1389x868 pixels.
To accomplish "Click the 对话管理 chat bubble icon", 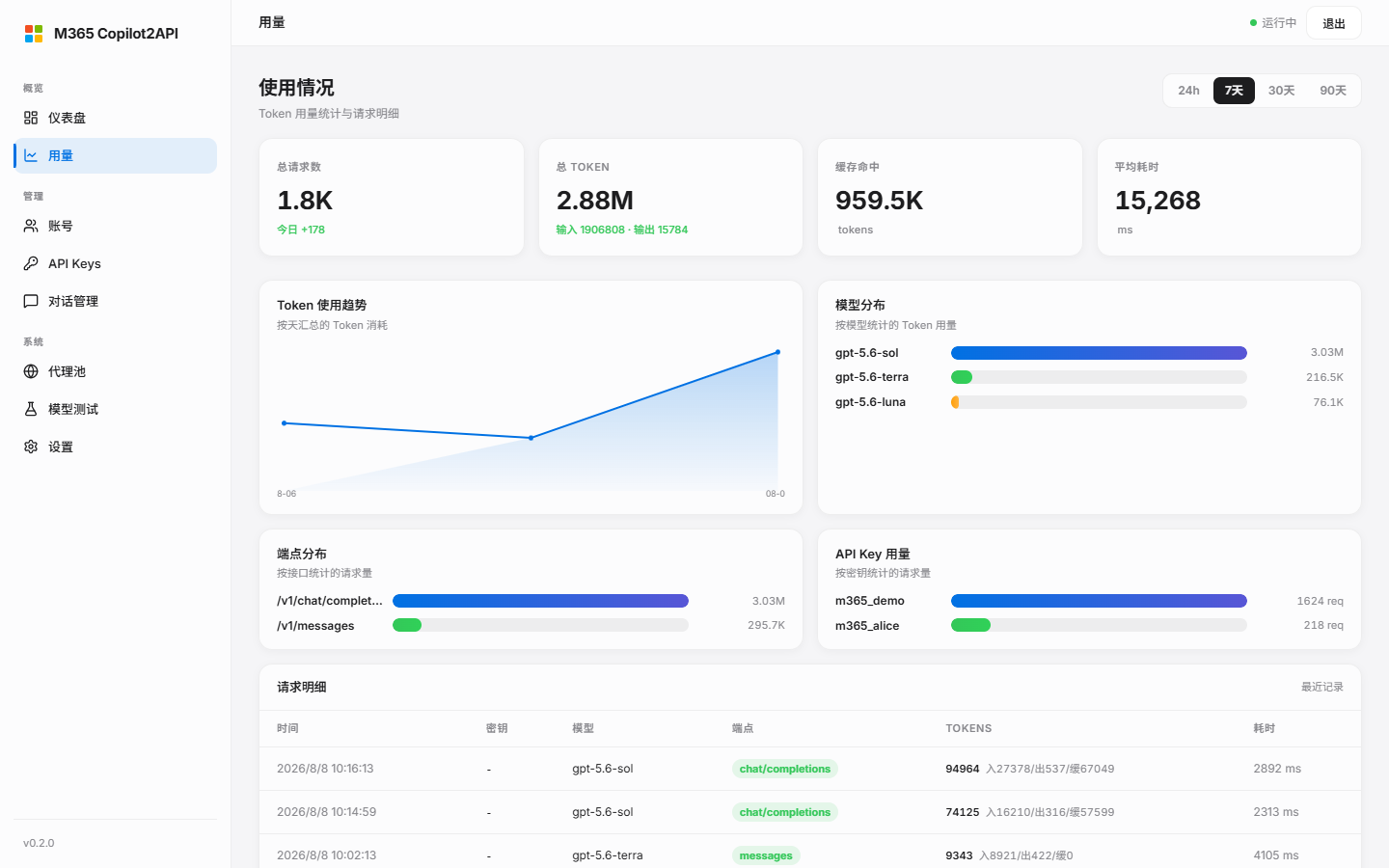I will coord(31,301).
